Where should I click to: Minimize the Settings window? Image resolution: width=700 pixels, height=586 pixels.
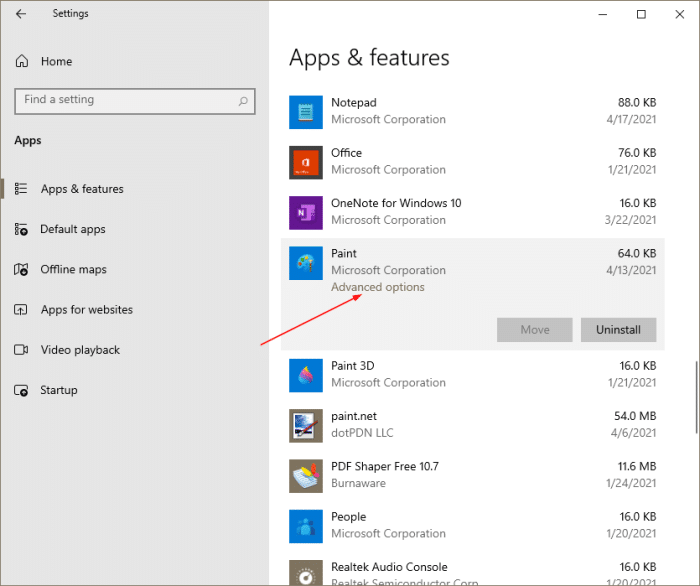[x=603, y=15]
